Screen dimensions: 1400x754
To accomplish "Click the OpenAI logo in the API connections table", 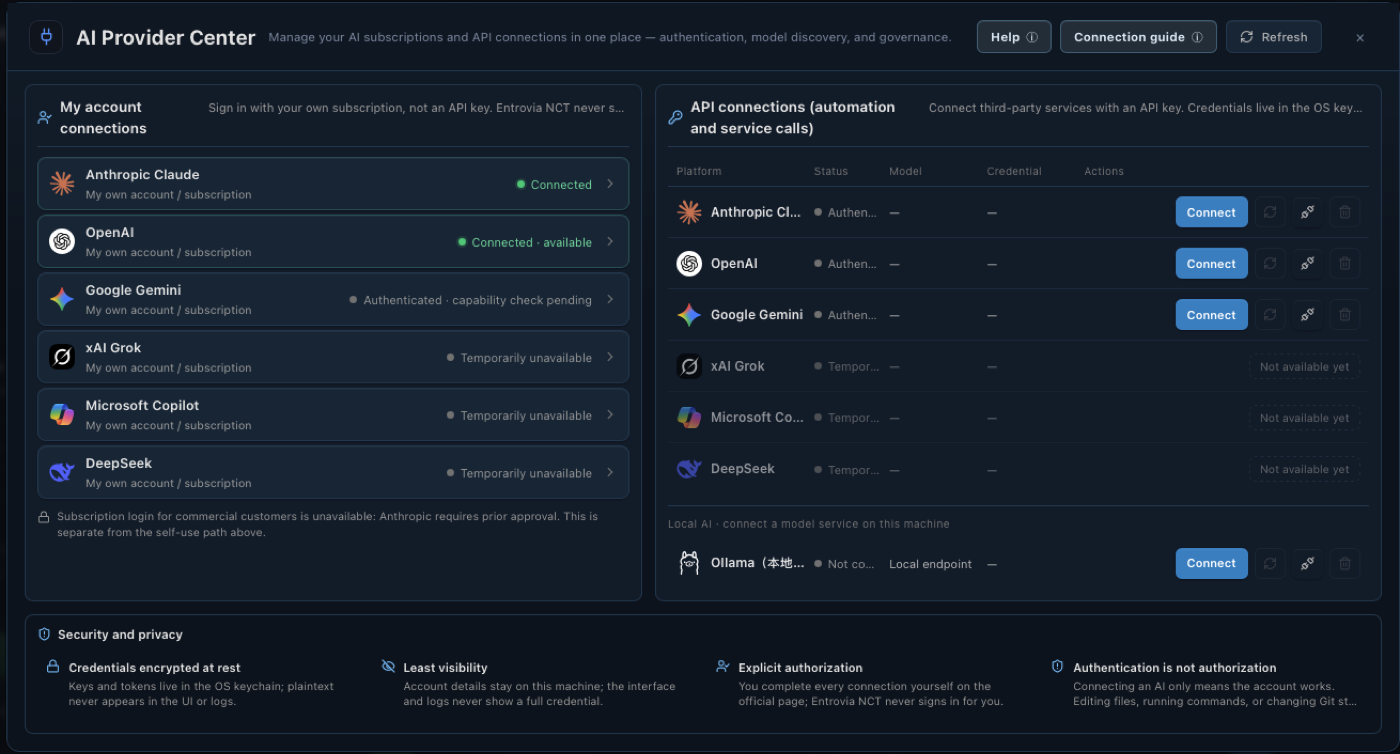I will tap(689, 264).
